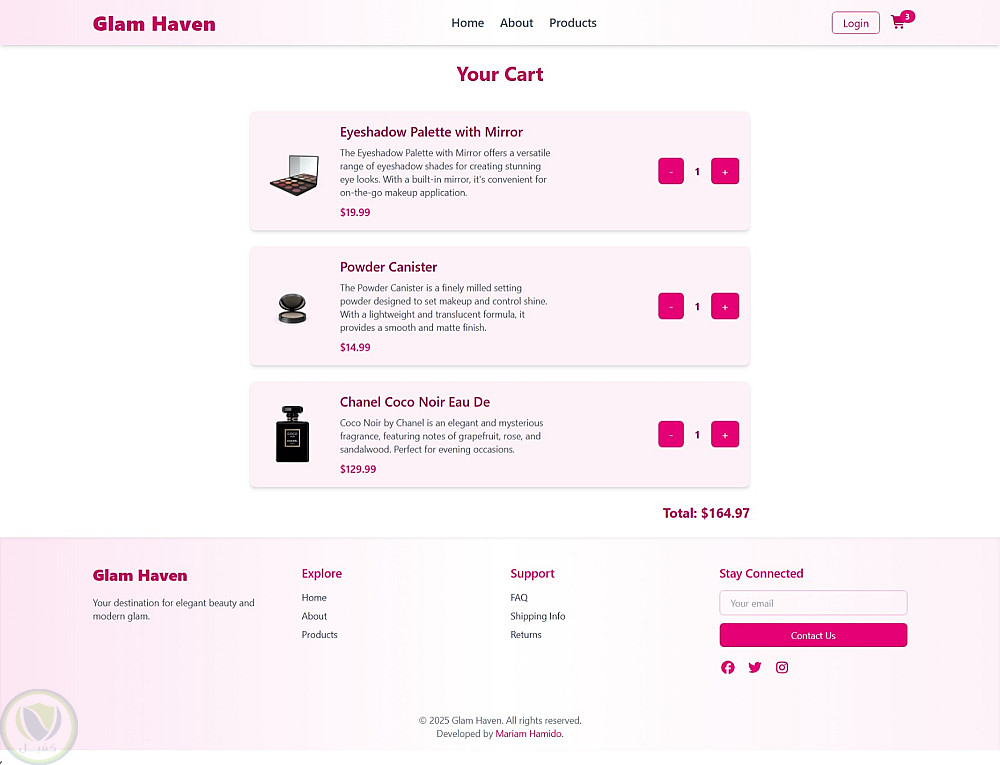Open the FAQ link under Support

coord(518,597)
